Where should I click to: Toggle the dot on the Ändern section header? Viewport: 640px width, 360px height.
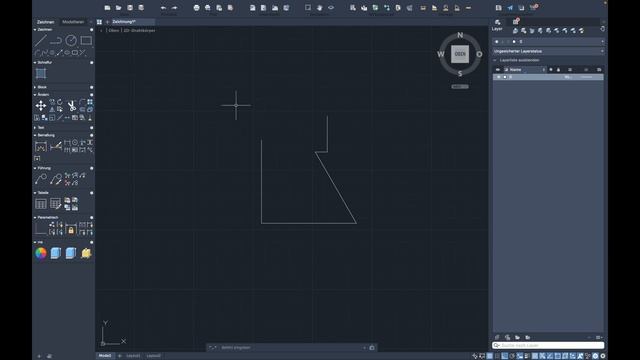coord(91,95)
